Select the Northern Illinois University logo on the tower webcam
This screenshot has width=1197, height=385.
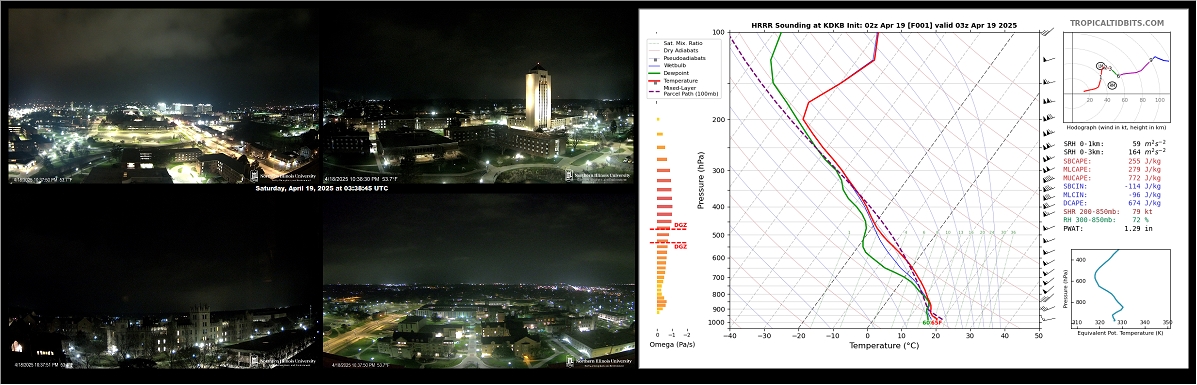pos(599,175)
